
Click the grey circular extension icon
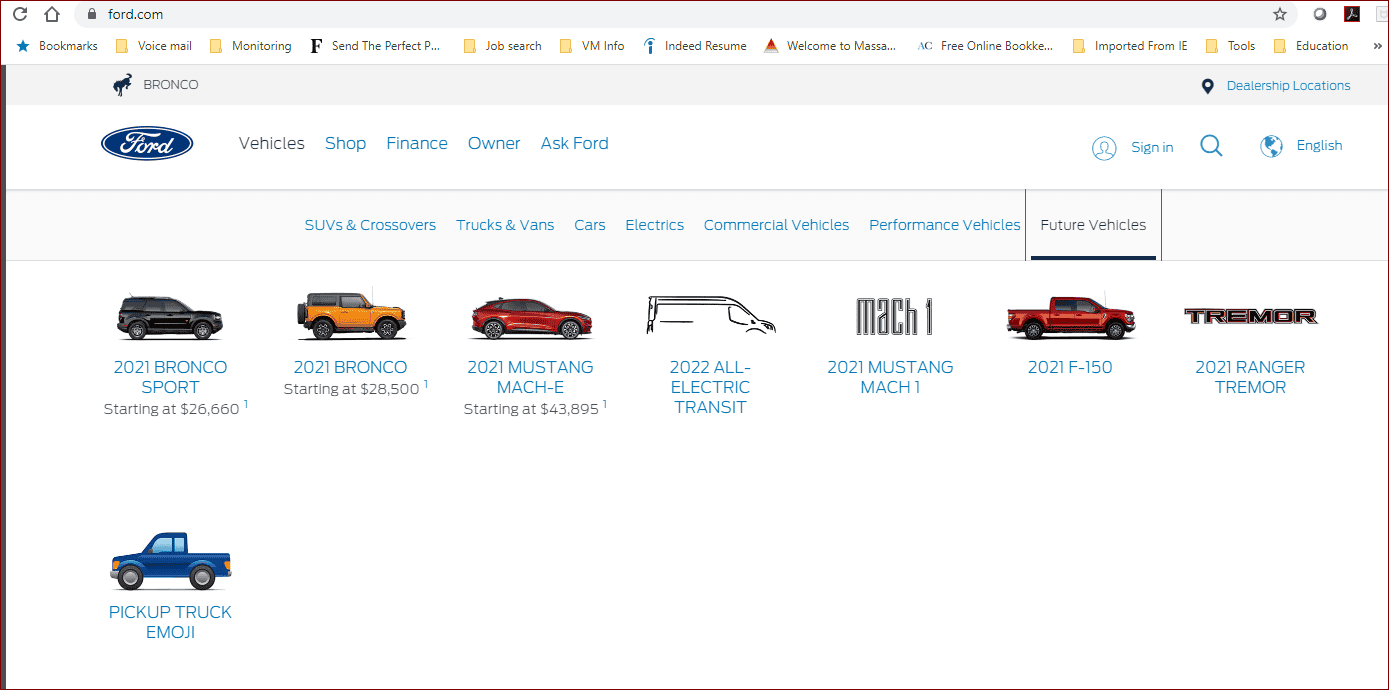point(1320,14)
